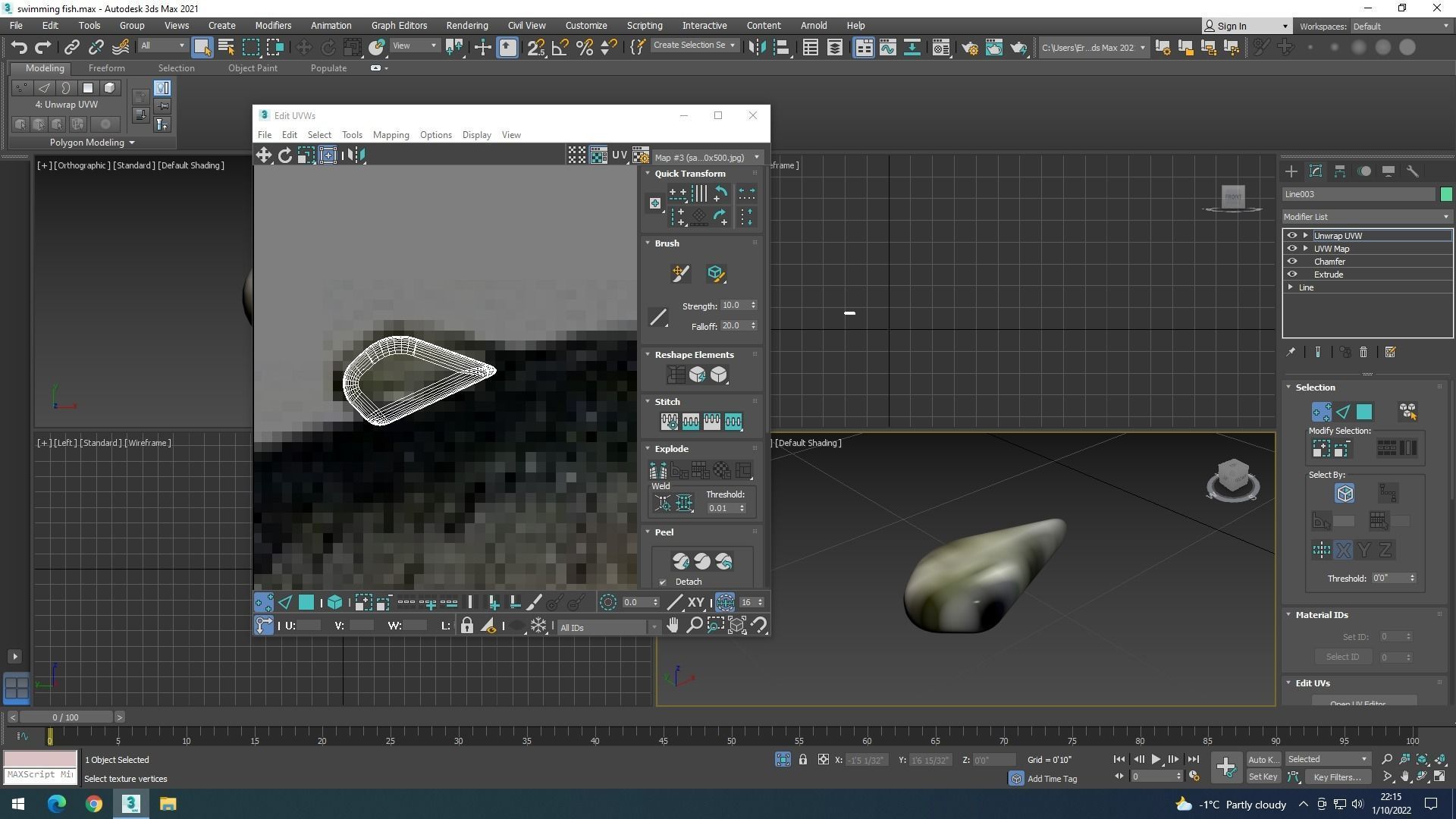
Task: Click the Redo arrow in main toolbar
Action: pyautogui.click(x=42, y=47)
